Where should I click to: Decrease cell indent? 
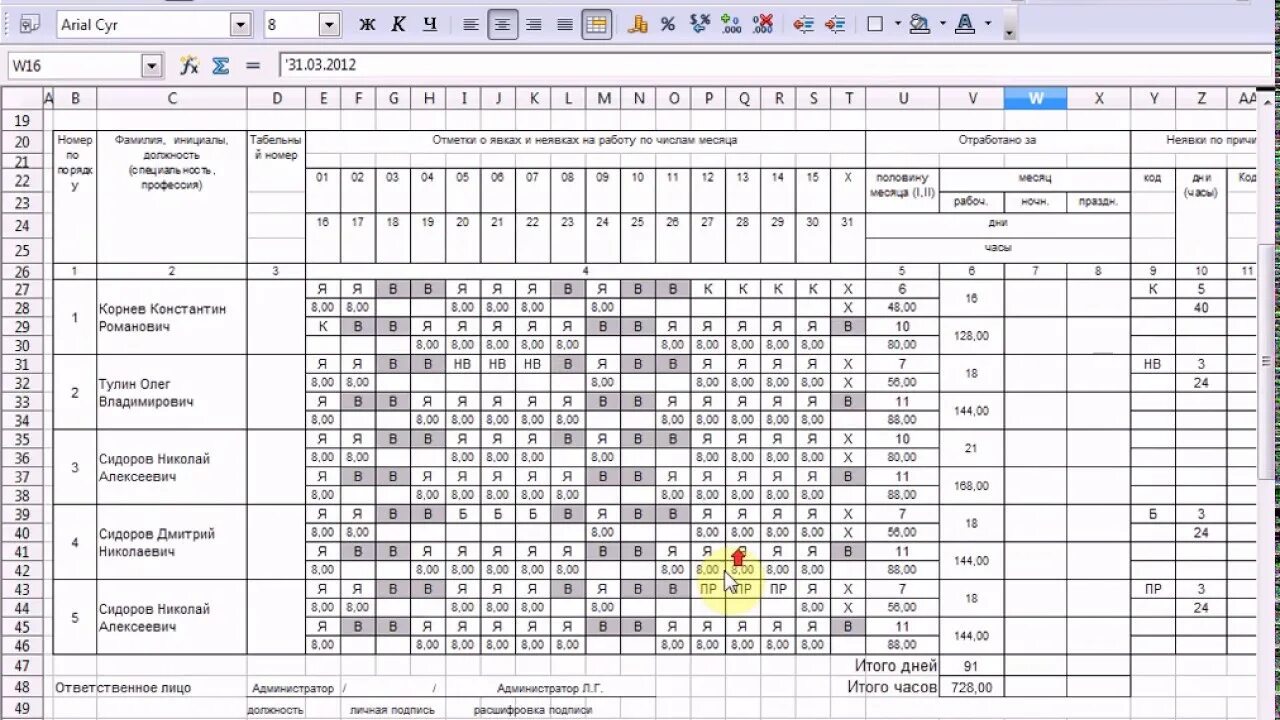click(x=803, y=25)
